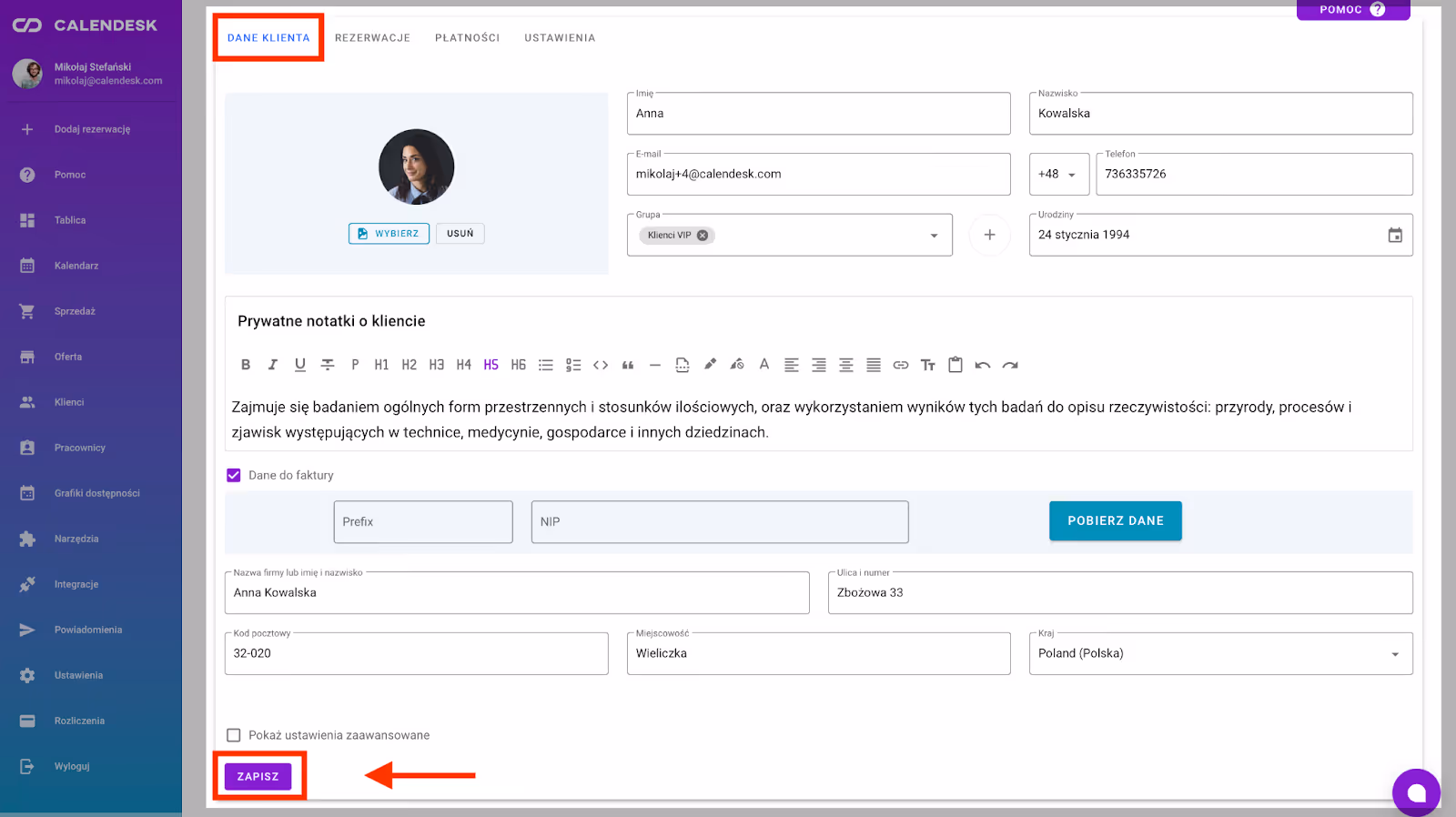This screenshot has height=817, width=1456.
Task: Uncheck the Dane do faktury checkbox
Action: pos(234,475)
